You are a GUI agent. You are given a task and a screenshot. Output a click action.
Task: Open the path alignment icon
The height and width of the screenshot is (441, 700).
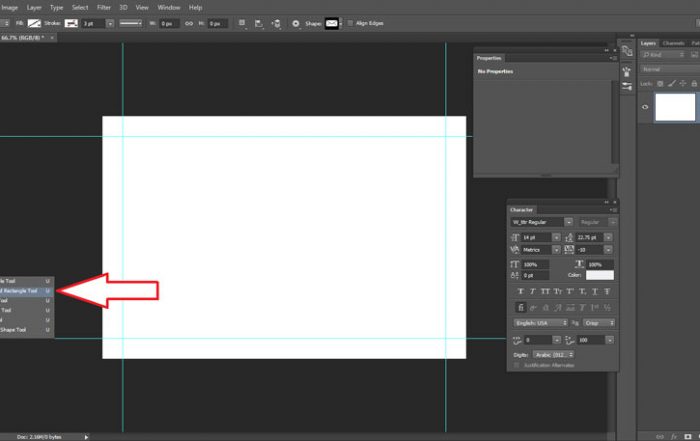point(258,23)
